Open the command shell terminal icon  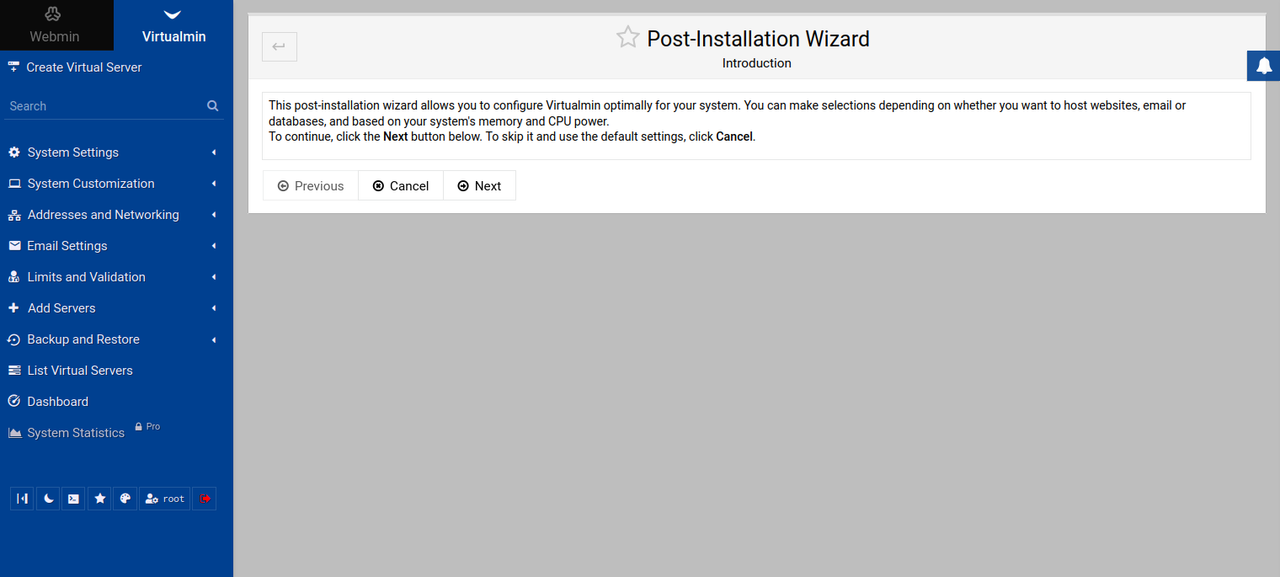[x=73, y=498]
